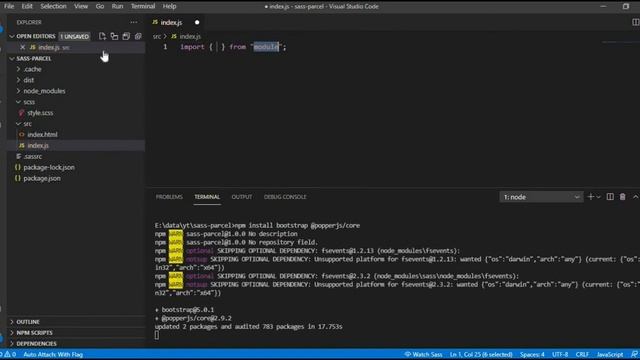Open the .sassrc file

33,156
